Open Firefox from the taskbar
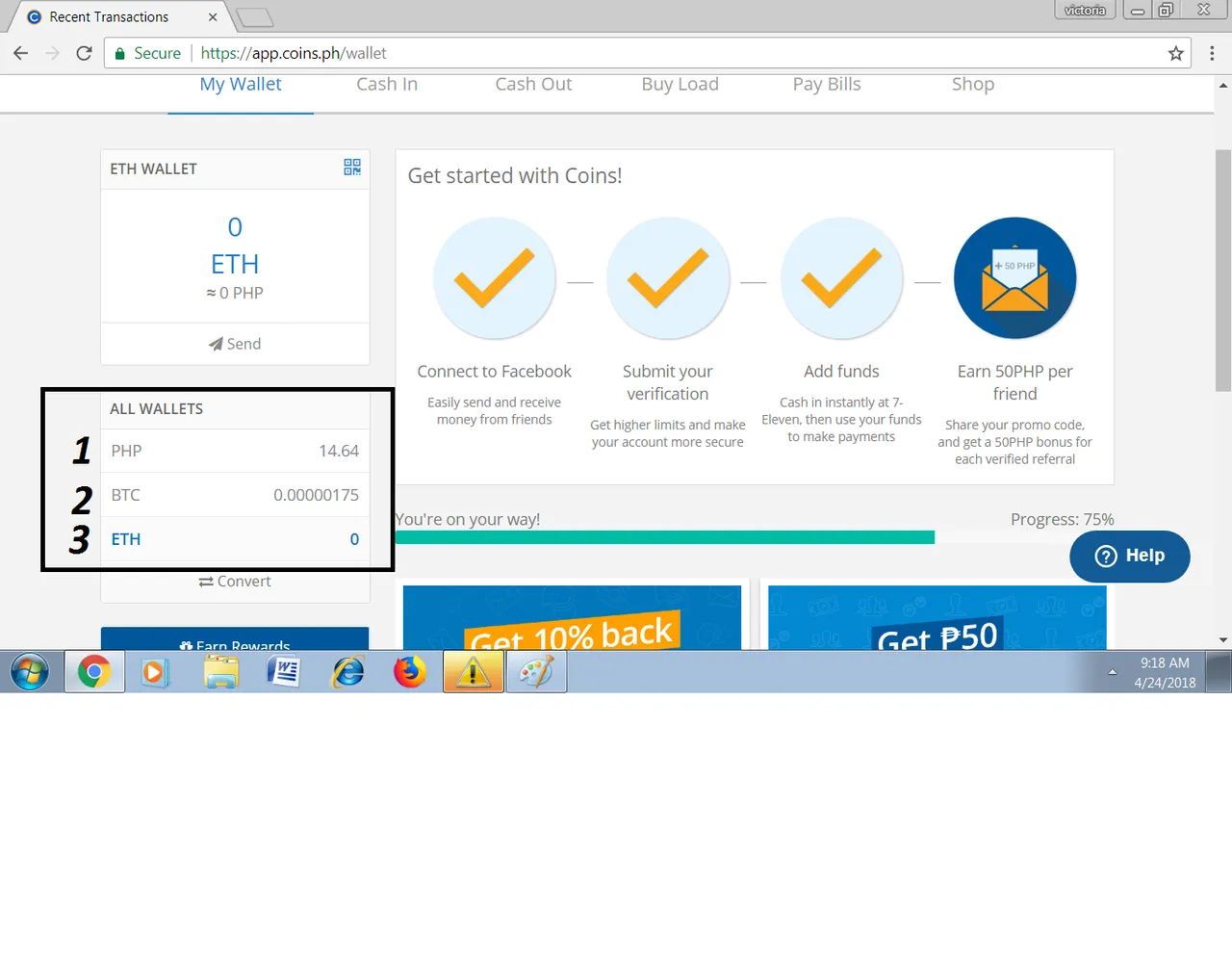This screenshot has width=1232, height=960. pos(410,672)
